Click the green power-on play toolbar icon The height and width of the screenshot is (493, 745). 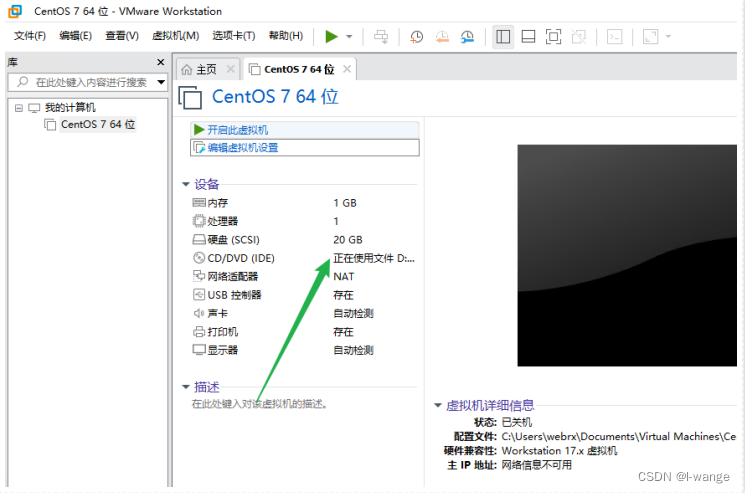331,37
